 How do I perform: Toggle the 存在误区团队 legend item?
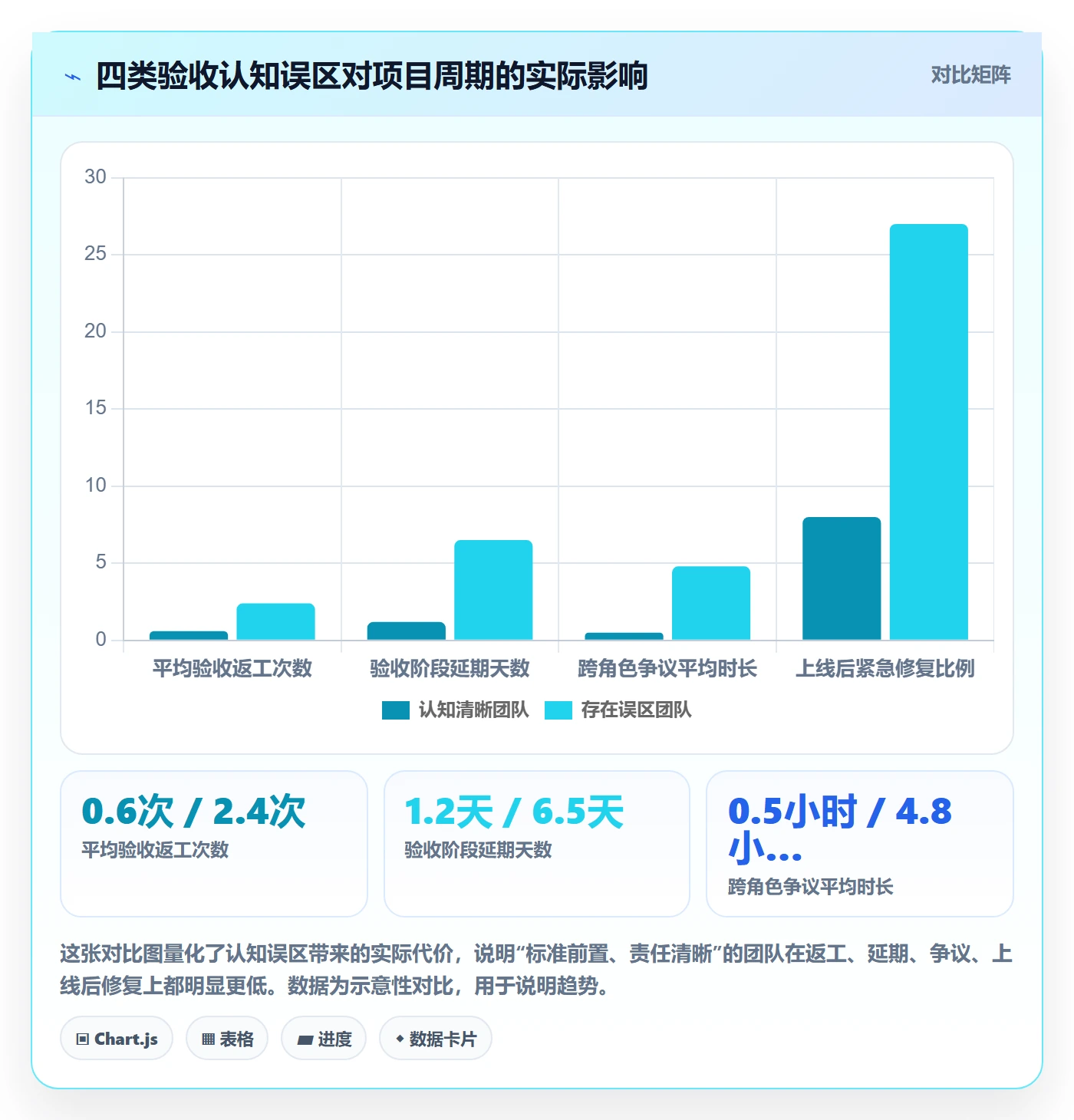coord(618,710)
